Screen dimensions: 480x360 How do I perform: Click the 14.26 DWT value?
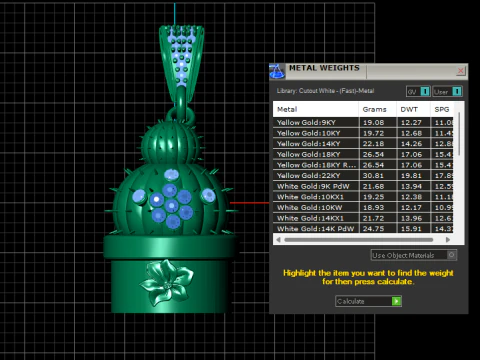(411, 144)
